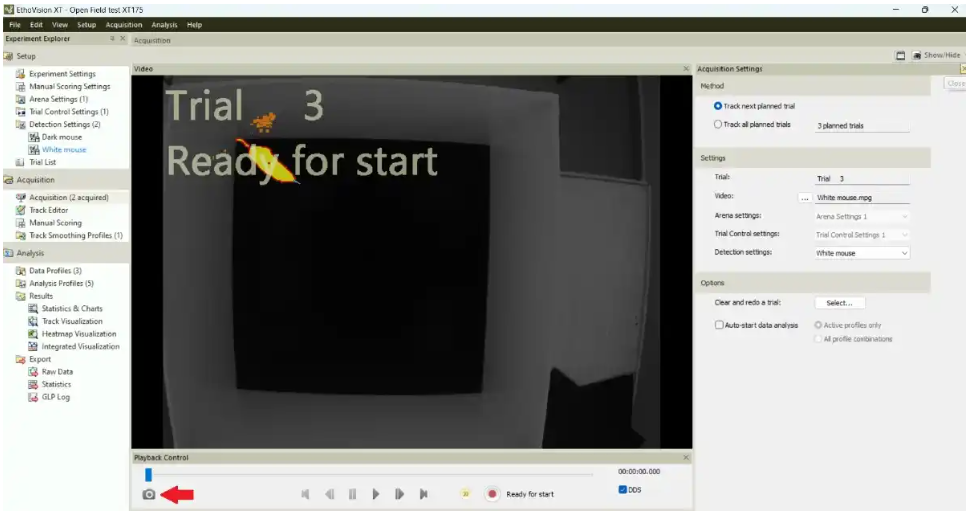The image size is (972, 518).
Task: Click the camera snapshot icon in Playback Control
Action: pos(149,494)
